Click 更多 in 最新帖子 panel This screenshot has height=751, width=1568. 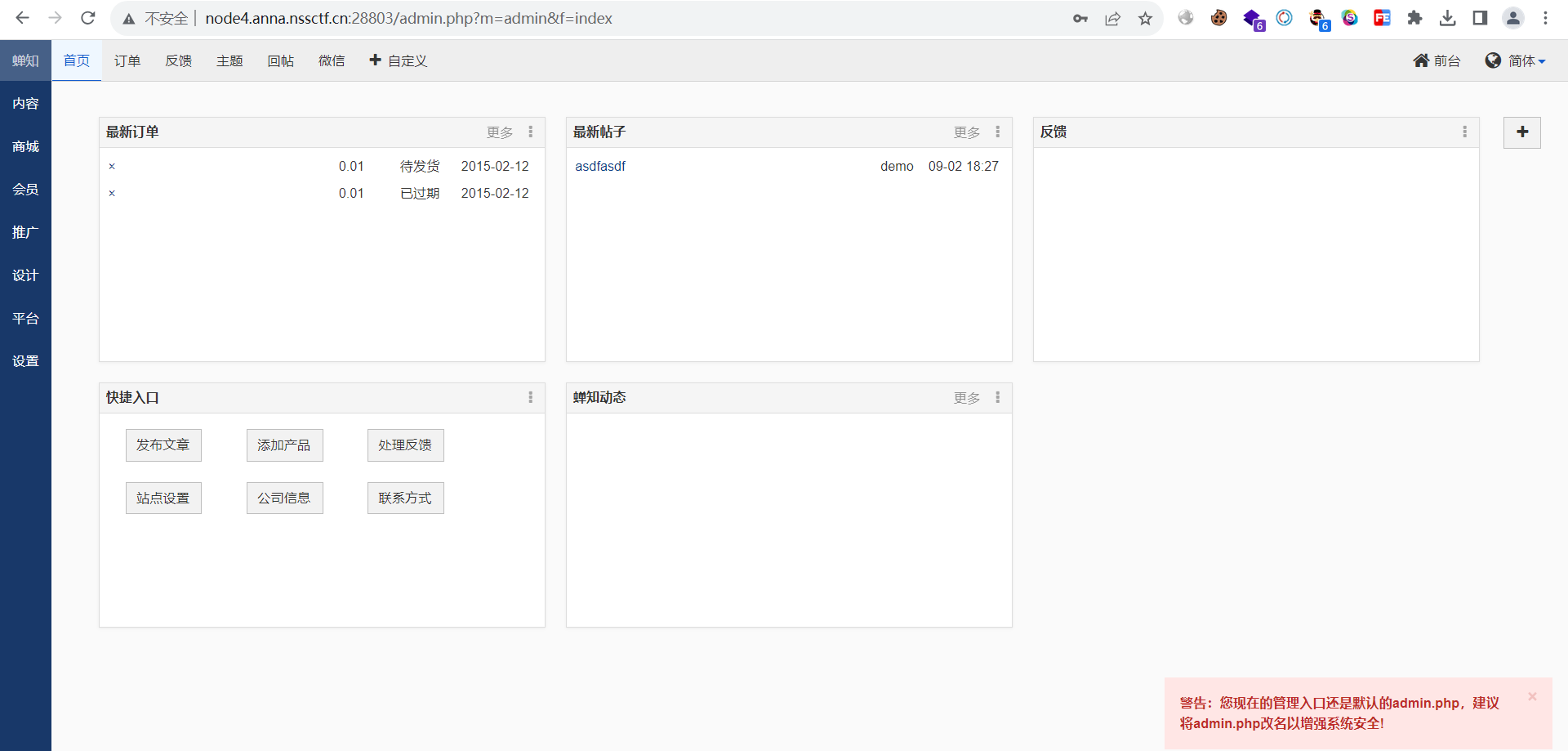(967, 132)
